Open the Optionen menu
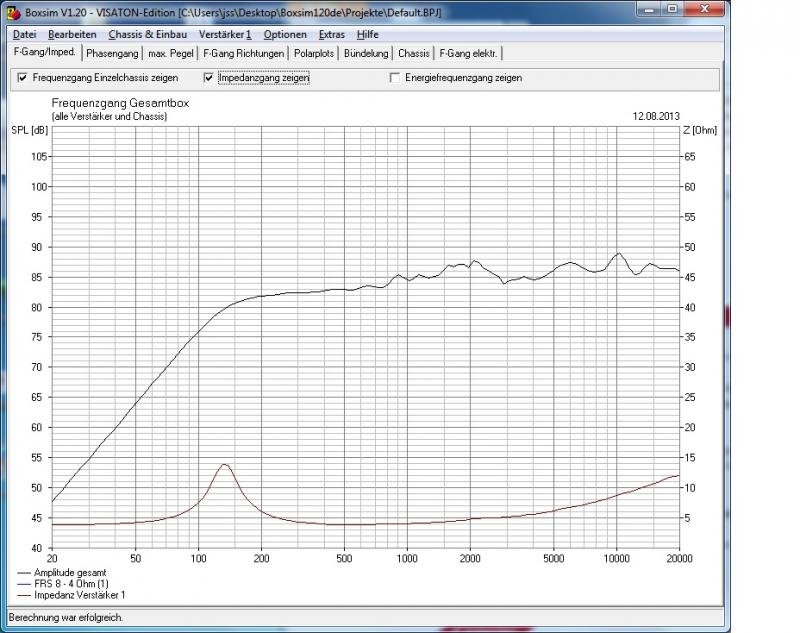This screenshot has width=800, height=633. pyautogui.click(x=285, y=34)
